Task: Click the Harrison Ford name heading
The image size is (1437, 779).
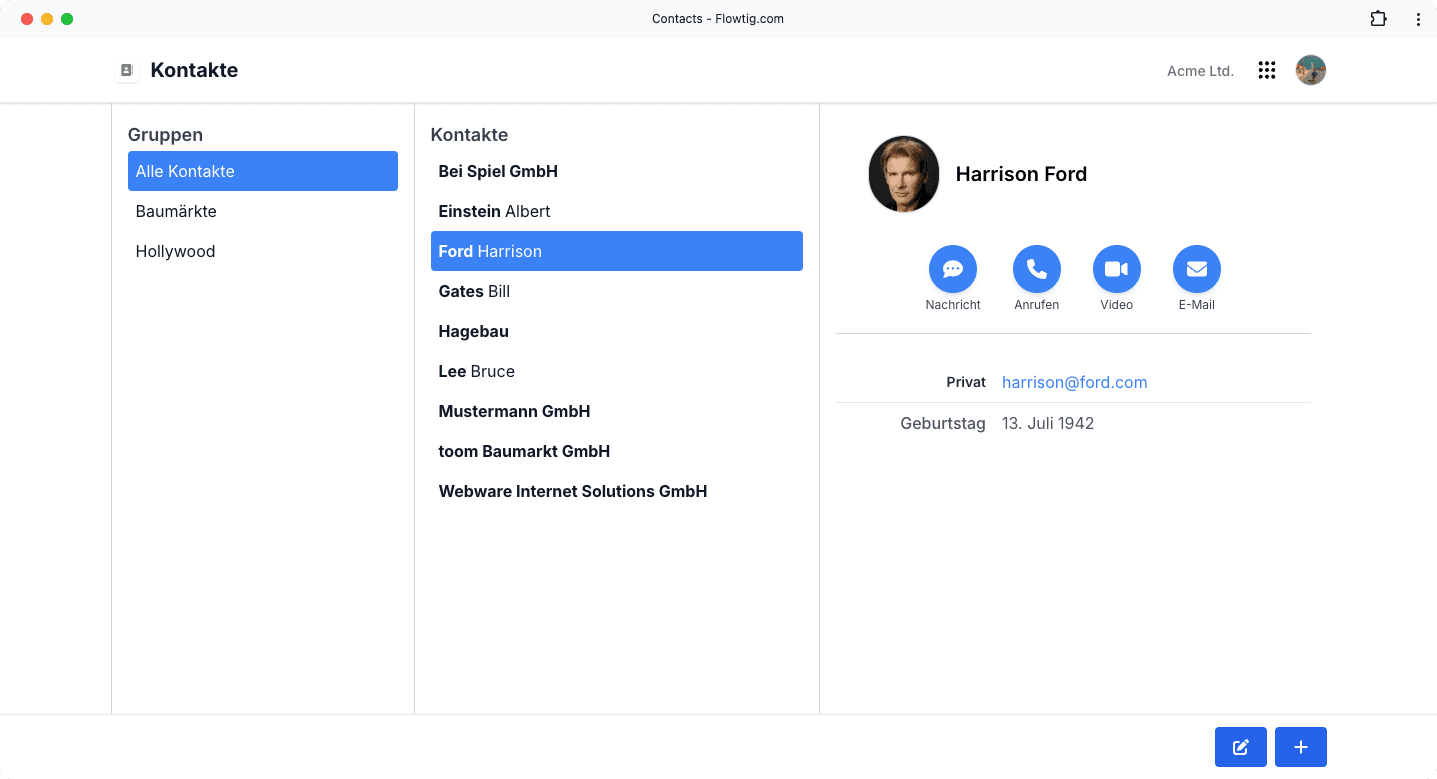Action: pos(1021,174)
